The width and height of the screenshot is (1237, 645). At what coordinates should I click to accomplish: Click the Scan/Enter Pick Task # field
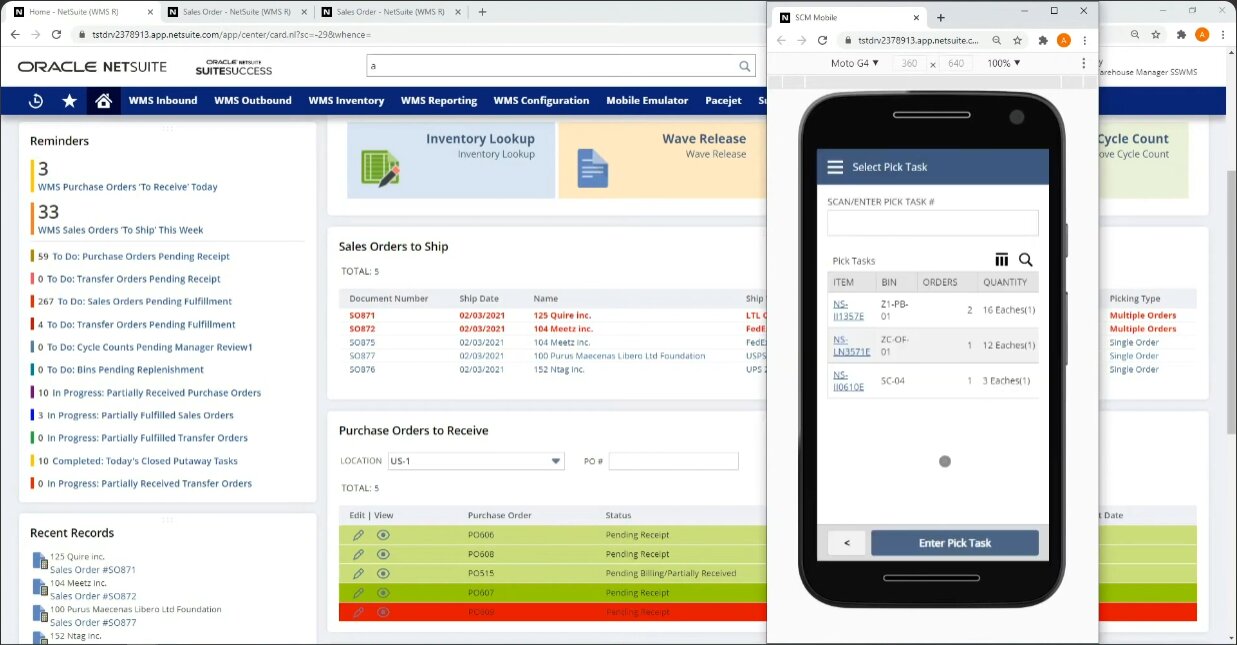(932, 223)
